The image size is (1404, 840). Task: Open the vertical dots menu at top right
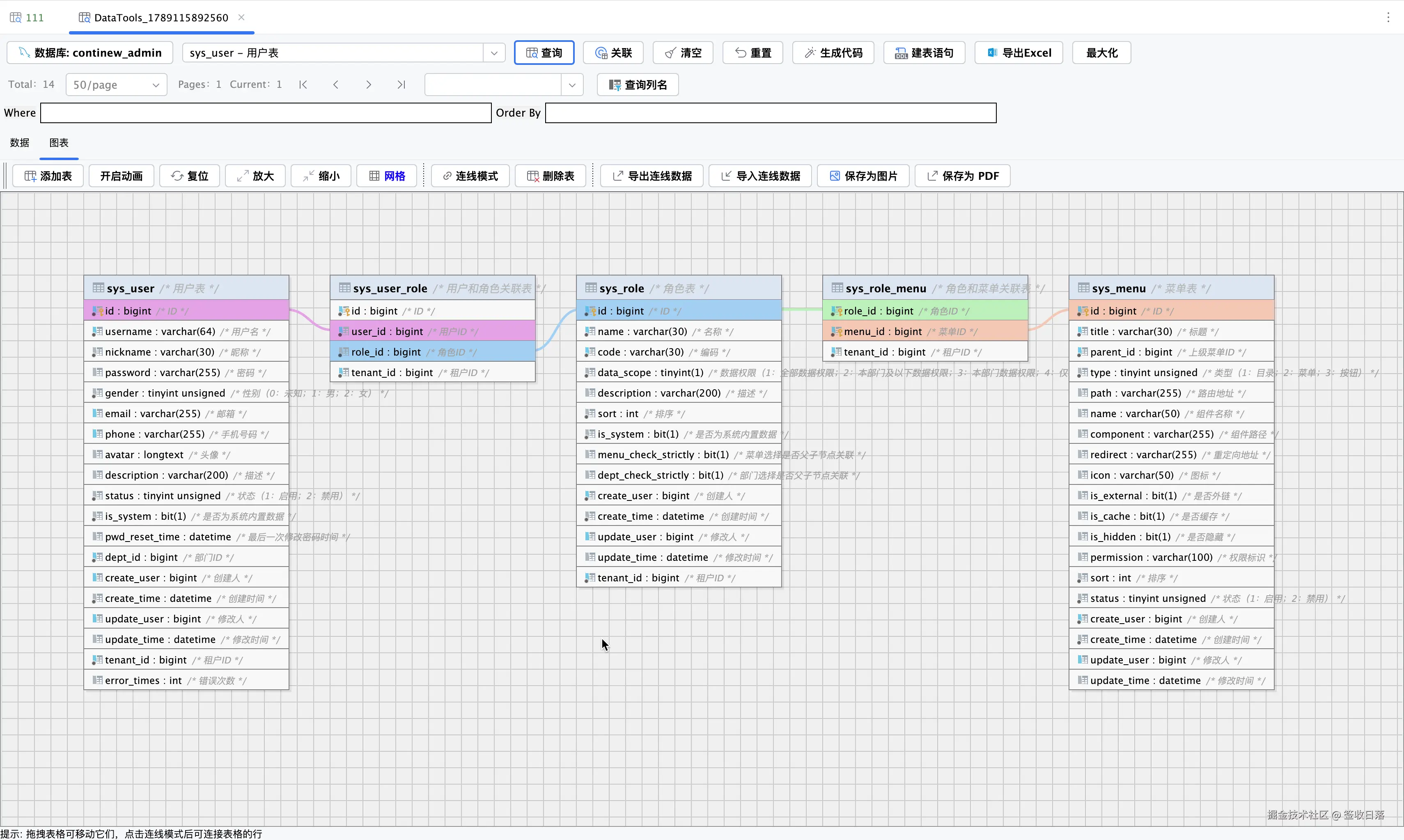pos(1388,18)
